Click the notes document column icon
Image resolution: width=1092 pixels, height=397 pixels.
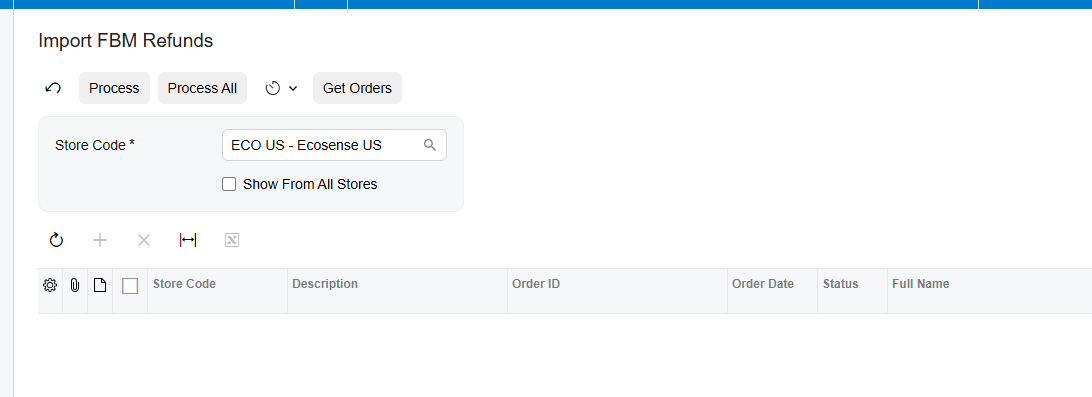pos(100,285)
